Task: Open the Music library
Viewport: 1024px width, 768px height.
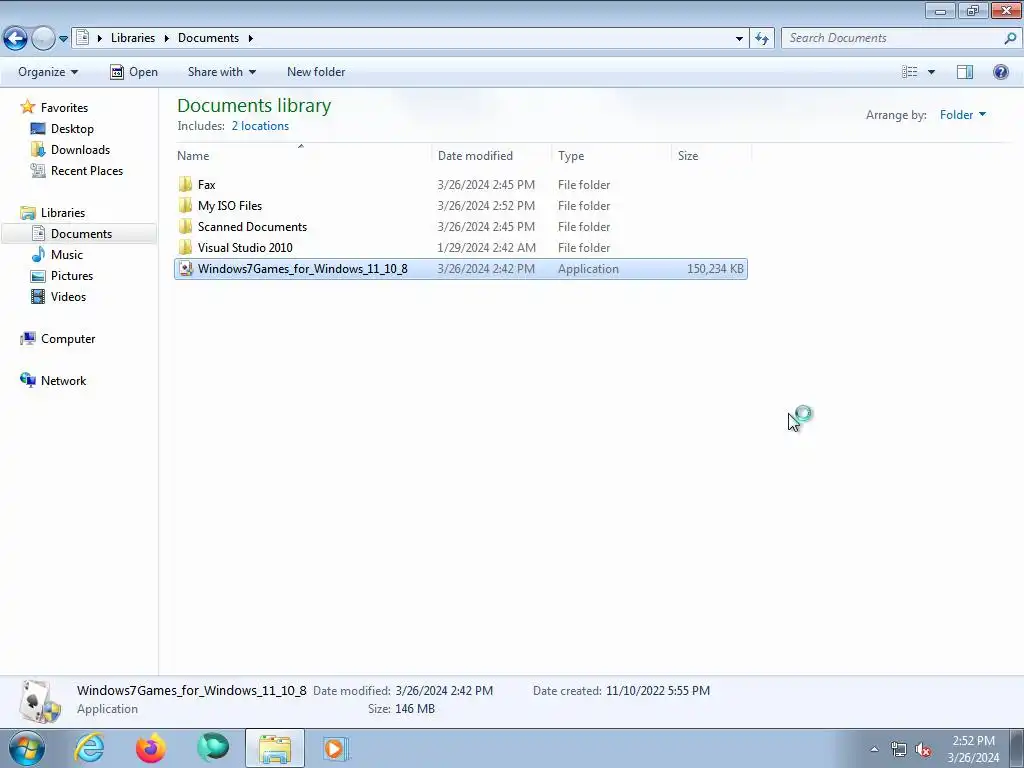Action: coord(67,255)
